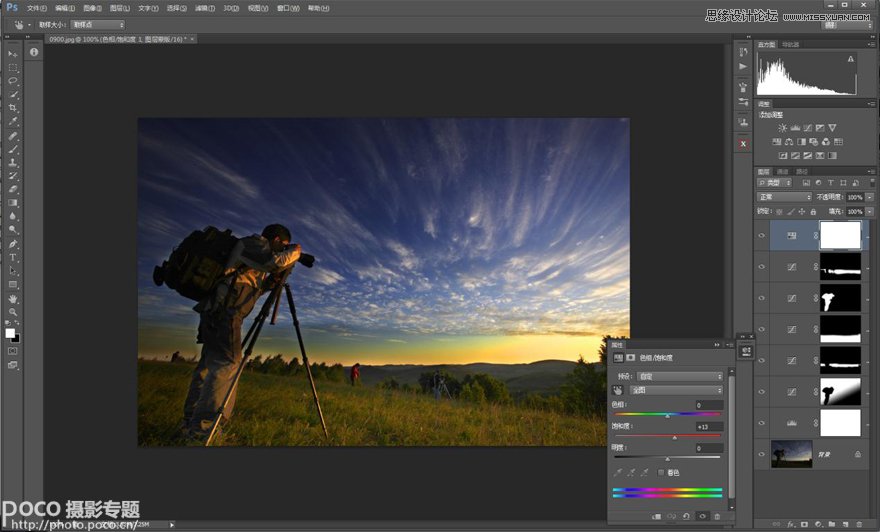Image resolution: width=880 pixels, height=532 pixels.
Task: Open the Filter menu (滤镜)
Action: (205, 8)
